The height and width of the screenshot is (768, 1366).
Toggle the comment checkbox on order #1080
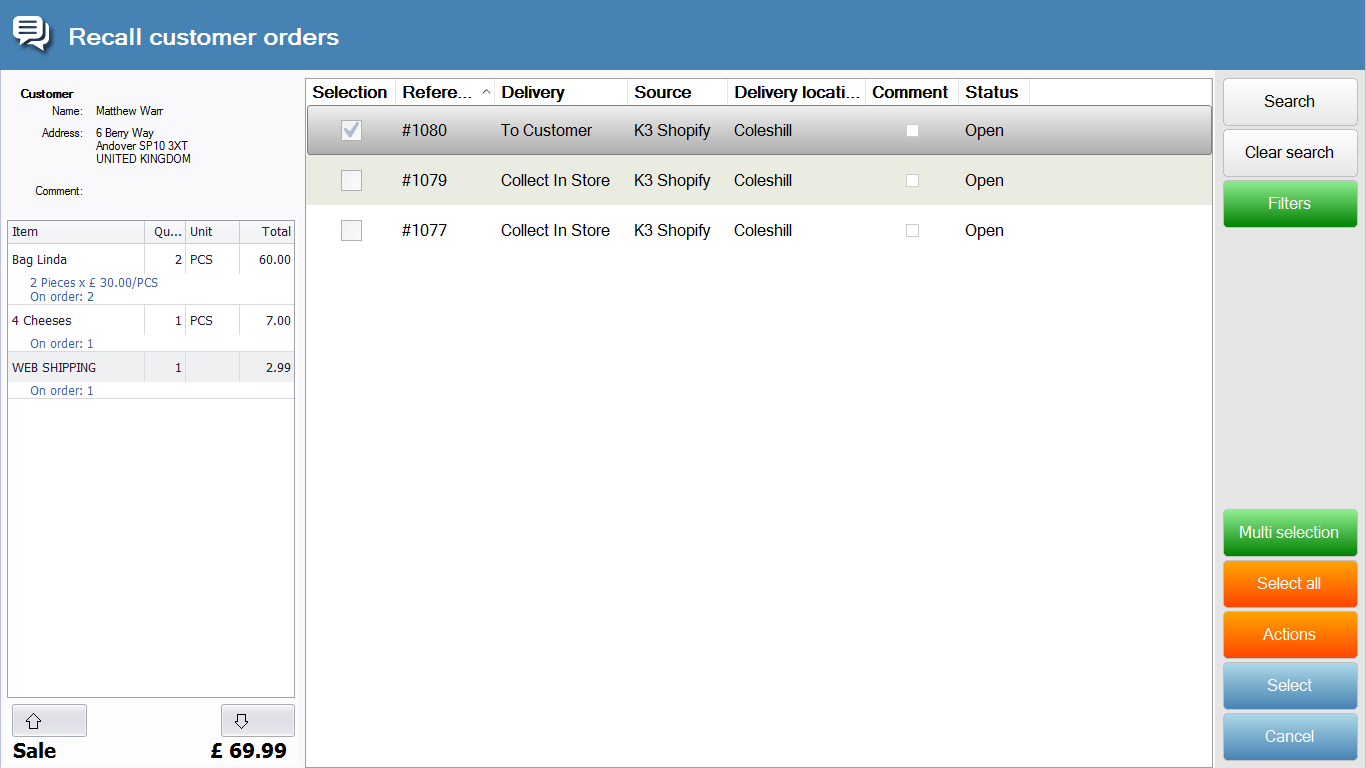912,131
